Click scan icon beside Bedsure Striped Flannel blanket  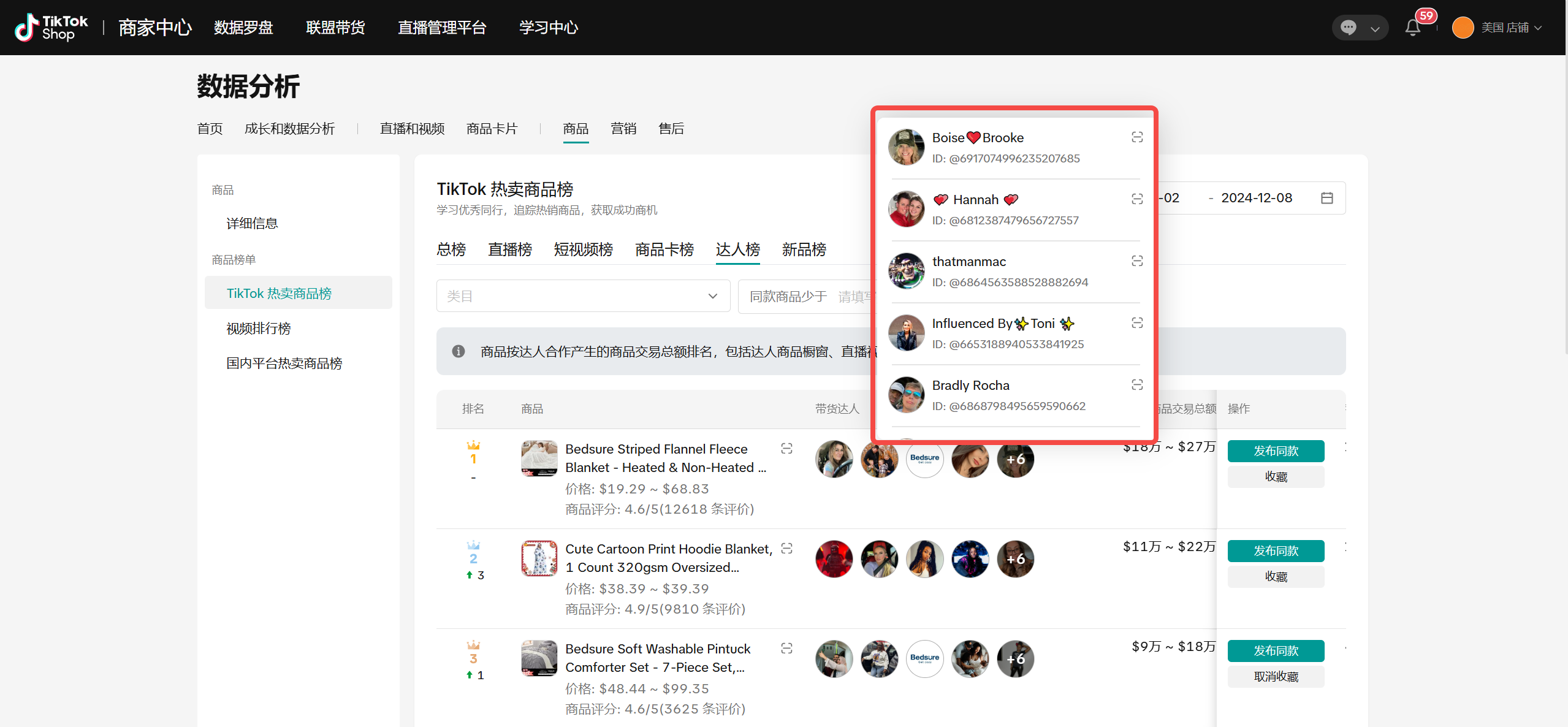pyautogui.click(x=786, y=449)
